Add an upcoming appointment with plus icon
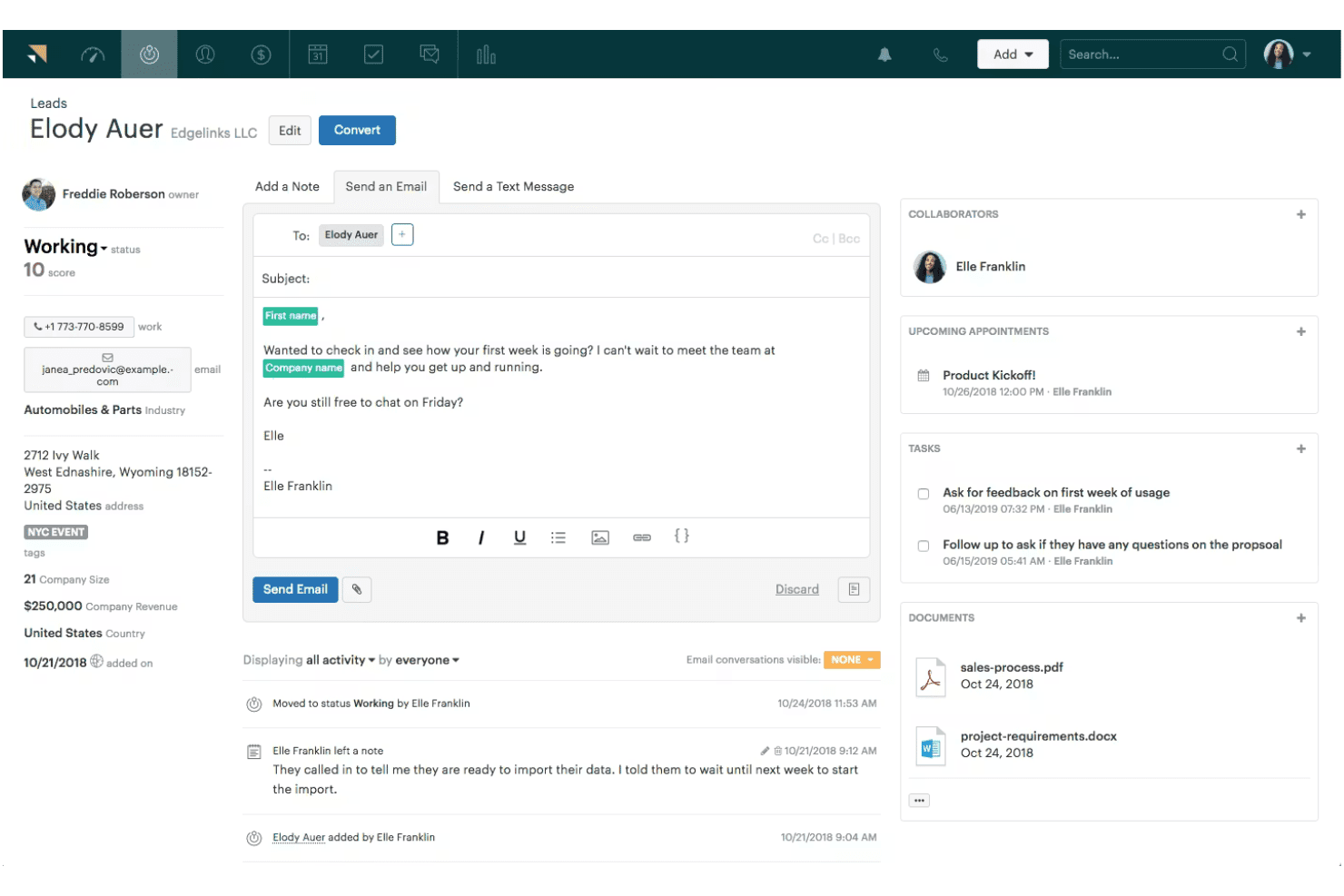The height and width of the screenshot is (896, 1344). [1301, 331]
